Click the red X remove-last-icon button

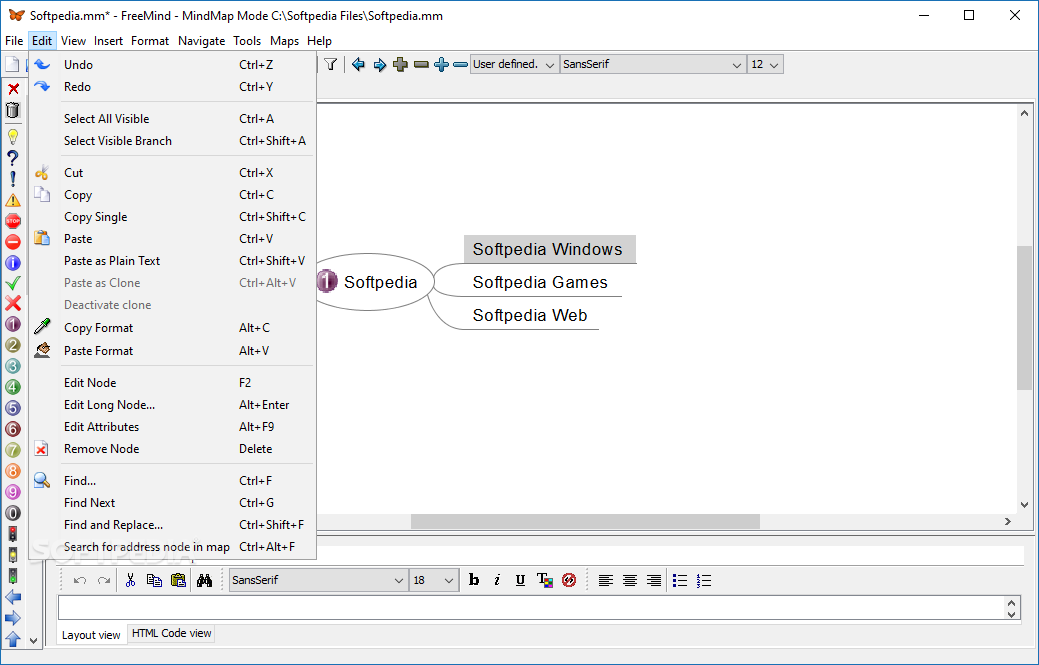pyautogui.click(x=13, y=89)
